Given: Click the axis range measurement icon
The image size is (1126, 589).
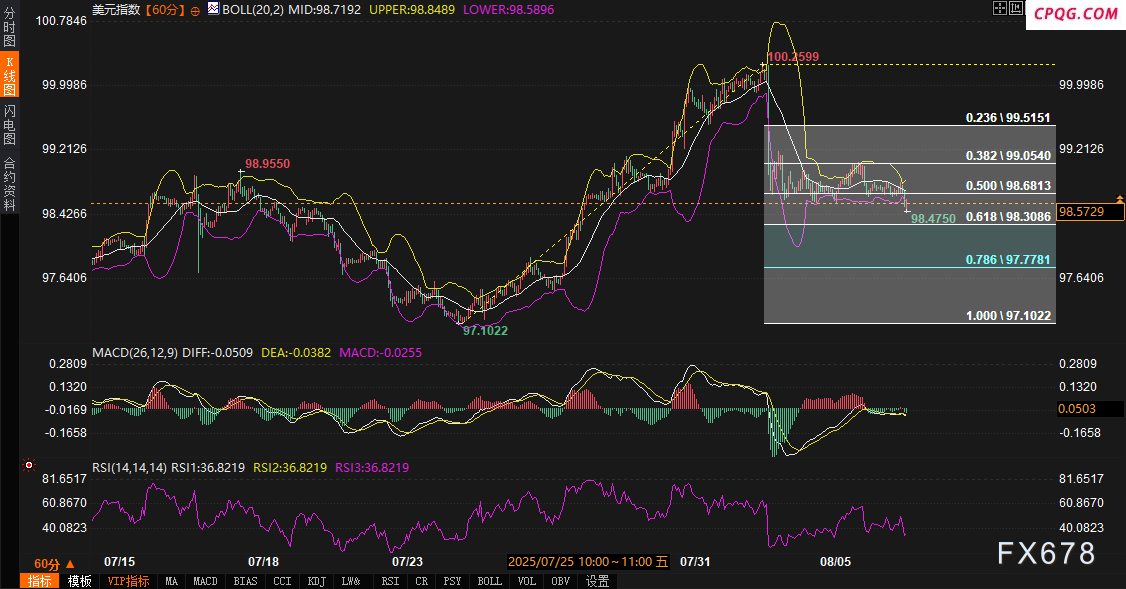Looking at the screenshot, I should click(x=1017, y=9).
